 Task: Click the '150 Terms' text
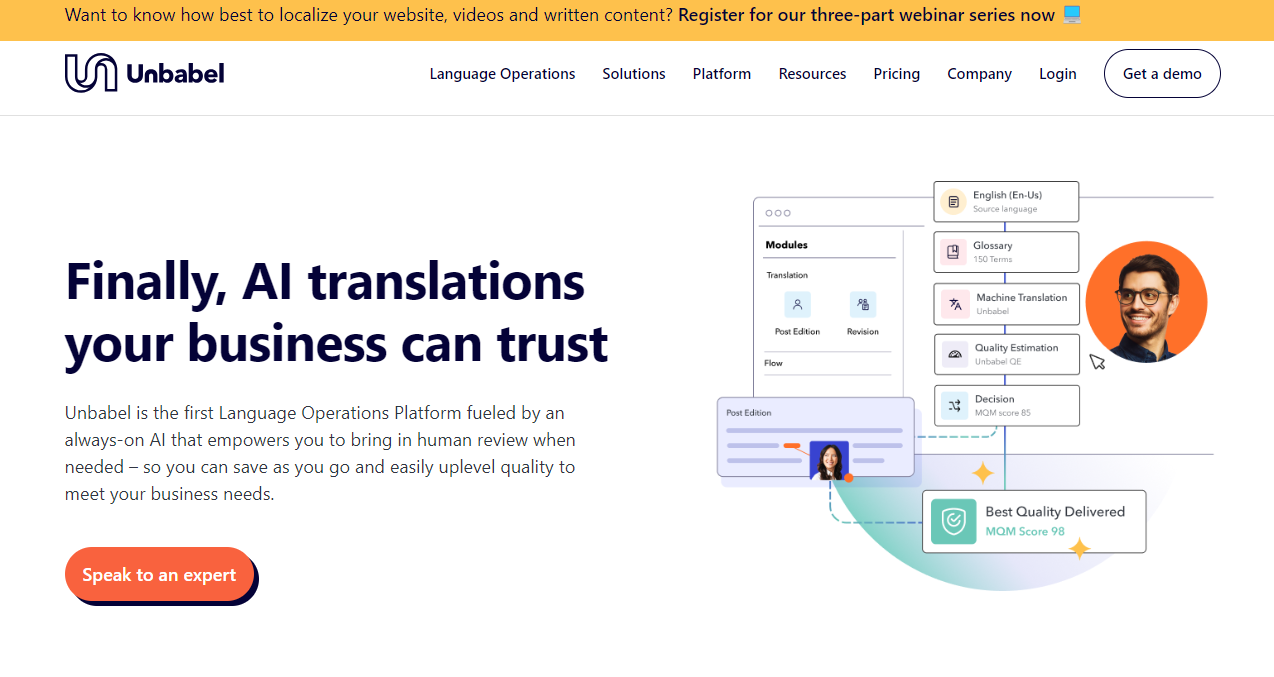click(993, 260)
